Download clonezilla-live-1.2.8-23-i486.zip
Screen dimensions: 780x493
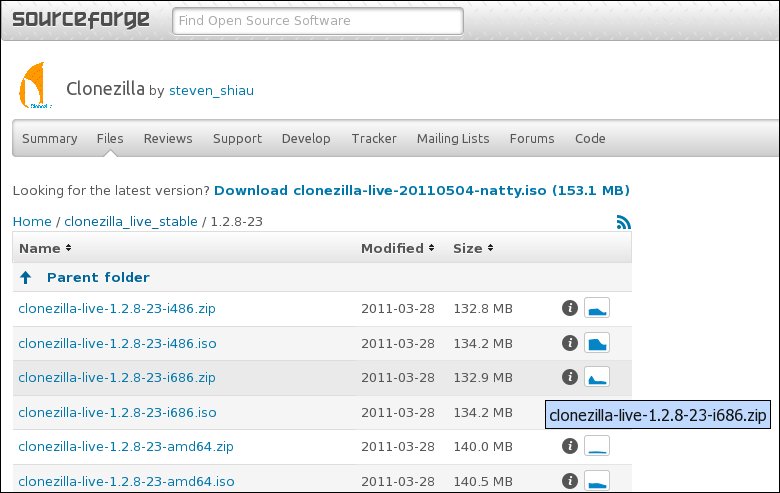117,308
